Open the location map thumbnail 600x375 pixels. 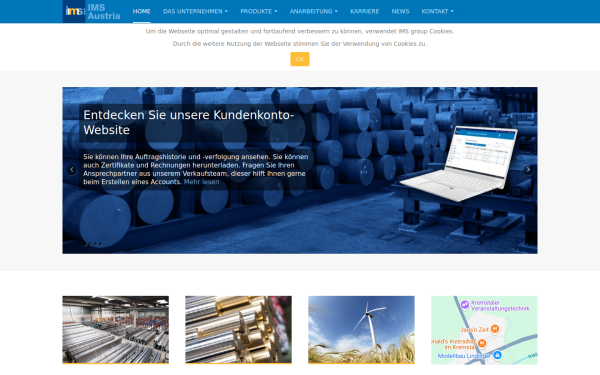484,329
